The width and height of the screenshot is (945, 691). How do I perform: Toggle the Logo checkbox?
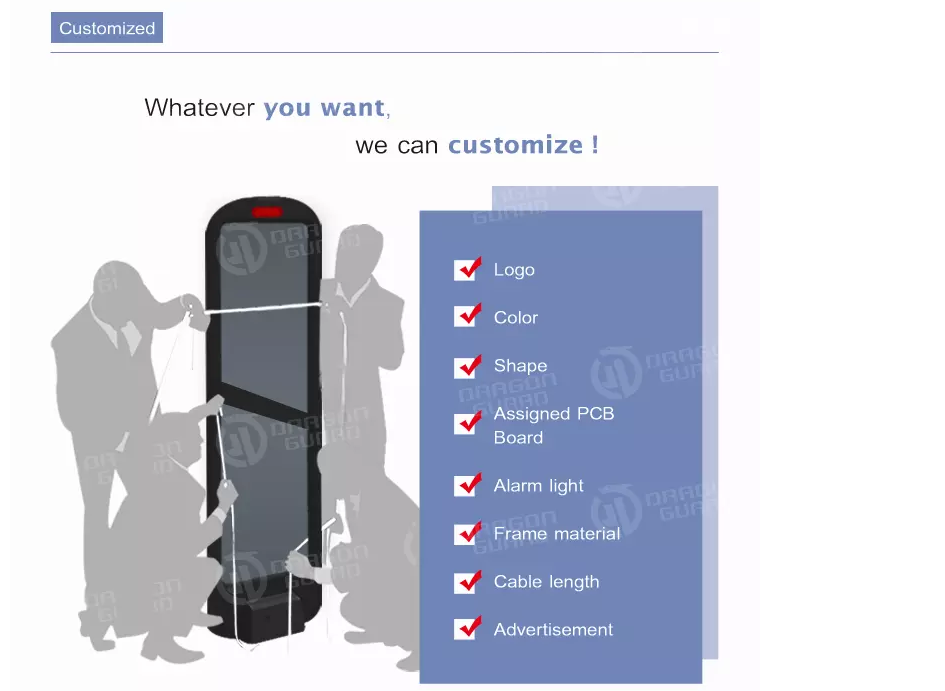click(467, 269)
